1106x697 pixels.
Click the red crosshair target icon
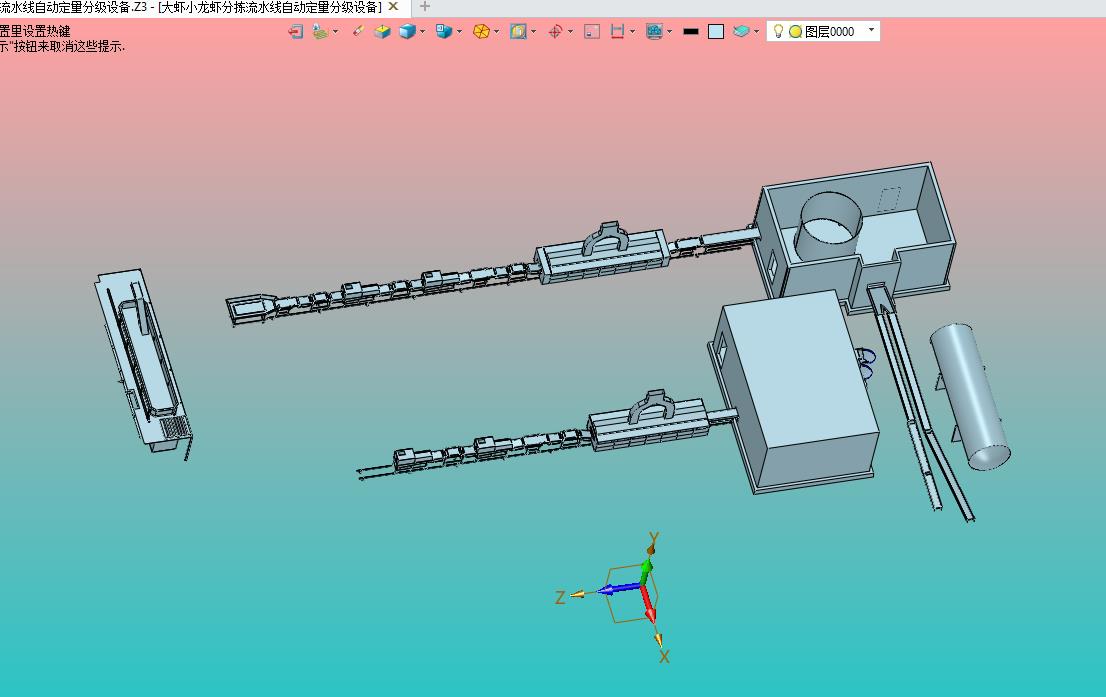click(x=555, y=32)
